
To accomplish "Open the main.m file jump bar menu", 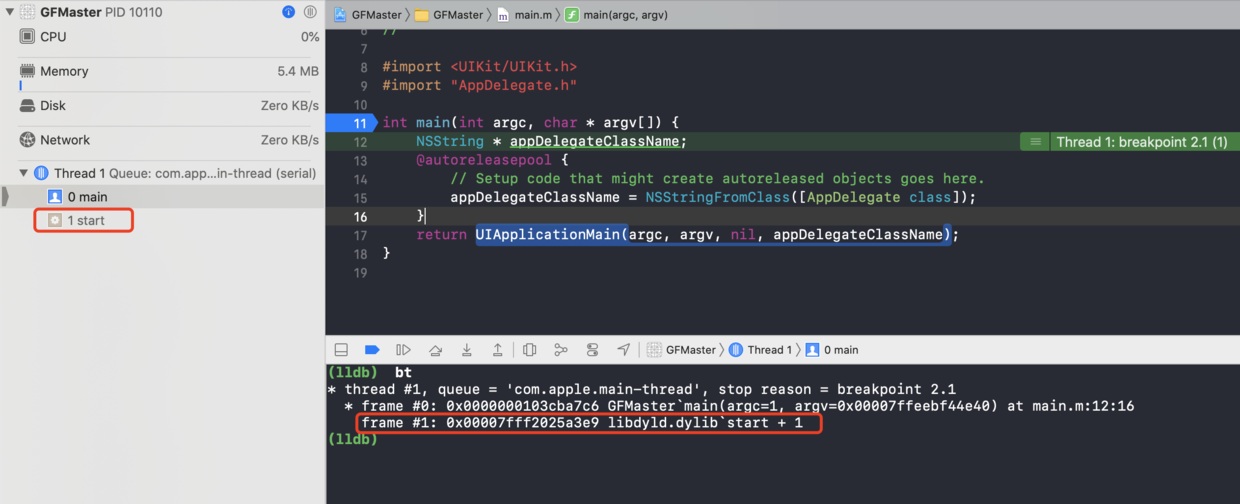I will [526, 15].
